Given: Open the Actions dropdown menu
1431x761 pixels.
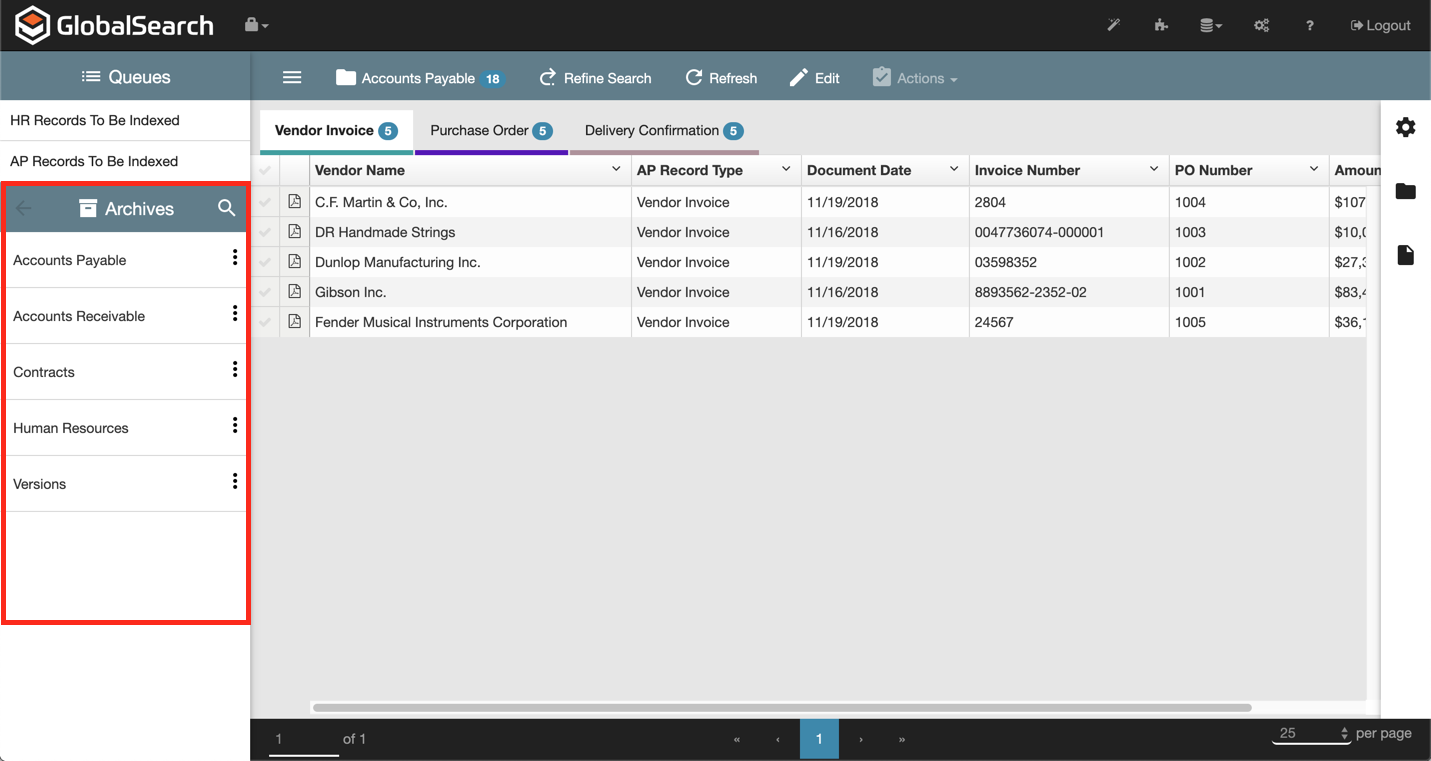Looking at the screenshot, I should coord(915,78).
